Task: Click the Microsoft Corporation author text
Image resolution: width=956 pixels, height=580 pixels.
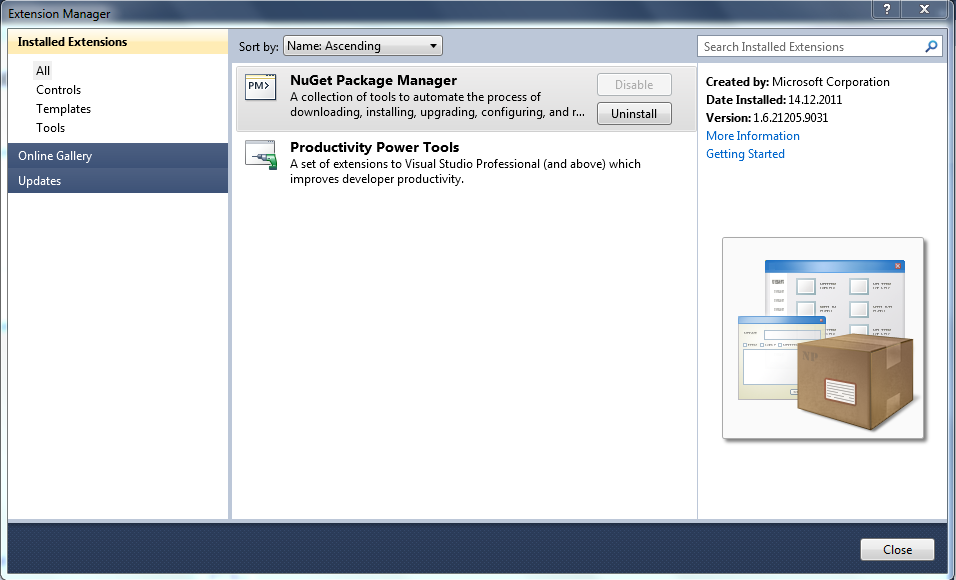Action: tap(830, 82)
